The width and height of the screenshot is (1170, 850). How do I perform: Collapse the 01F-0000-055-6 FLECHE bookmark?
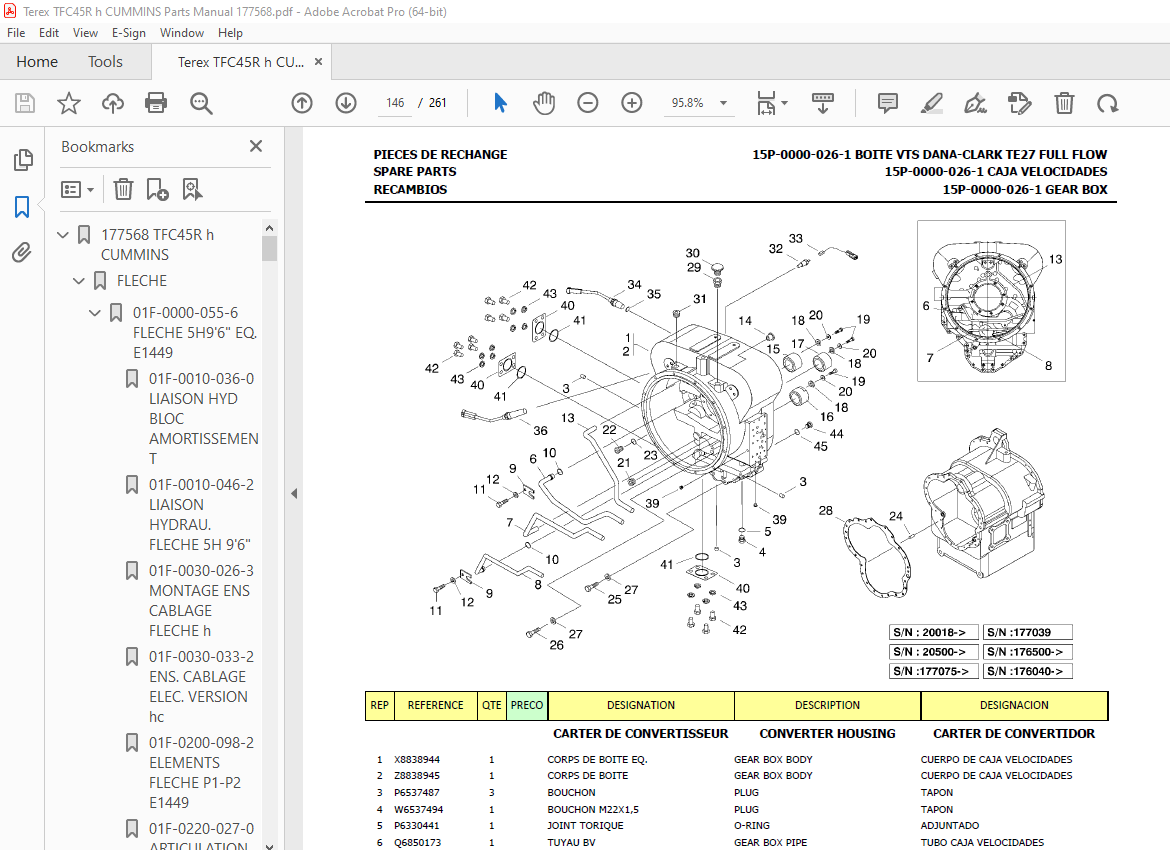pos(95,313)
